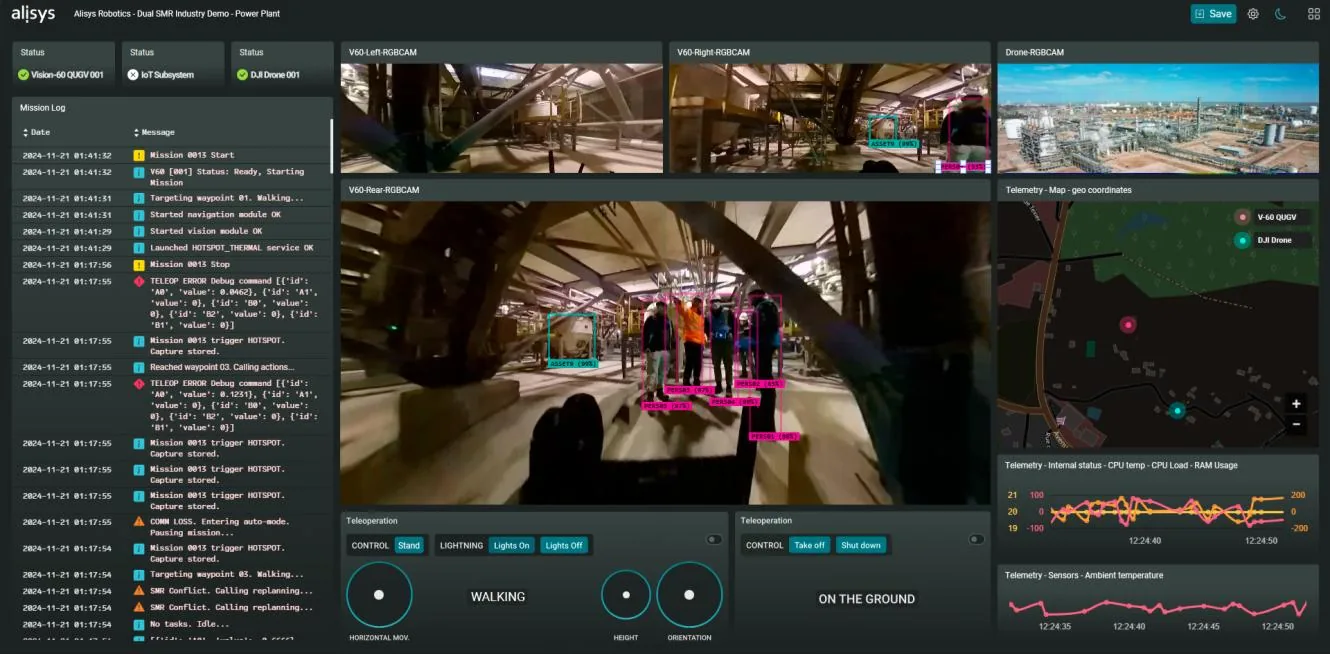This screenshot has height=654, width=1330.
Task: Save the dashboard with Save button
Action: click(1213, 14)
